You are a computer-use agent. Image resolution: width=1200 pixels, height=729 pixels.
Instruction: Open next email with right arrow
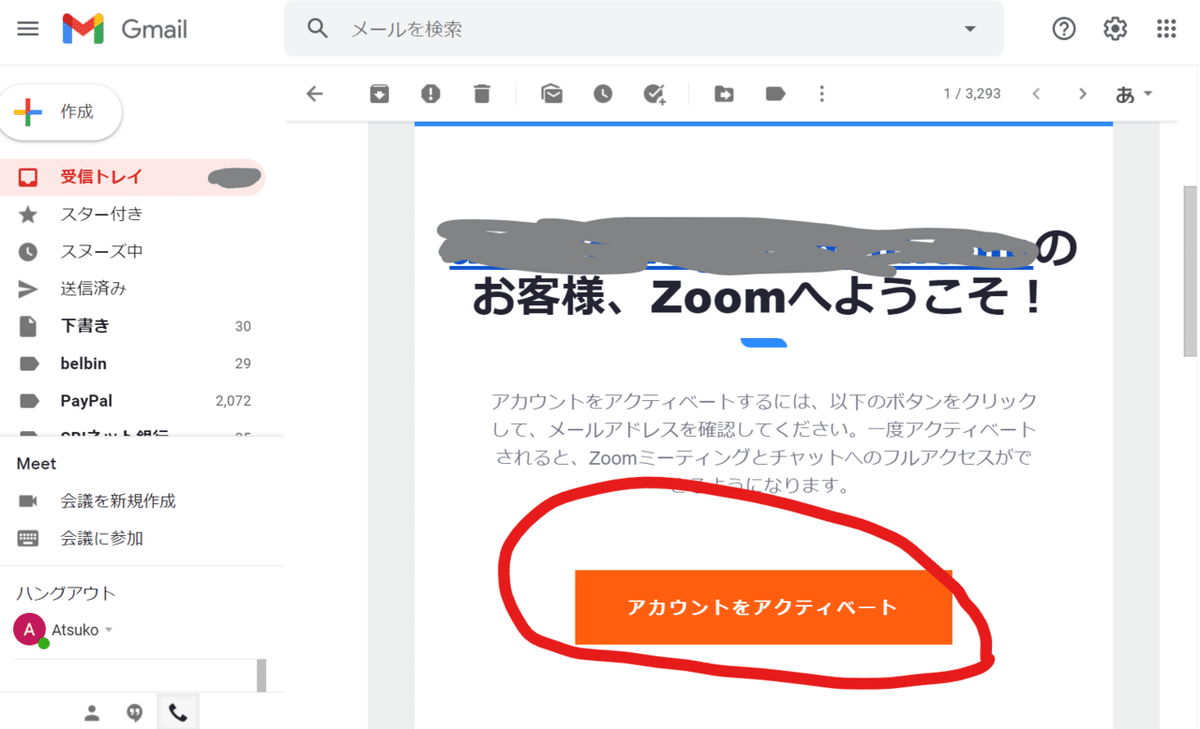1082,93
